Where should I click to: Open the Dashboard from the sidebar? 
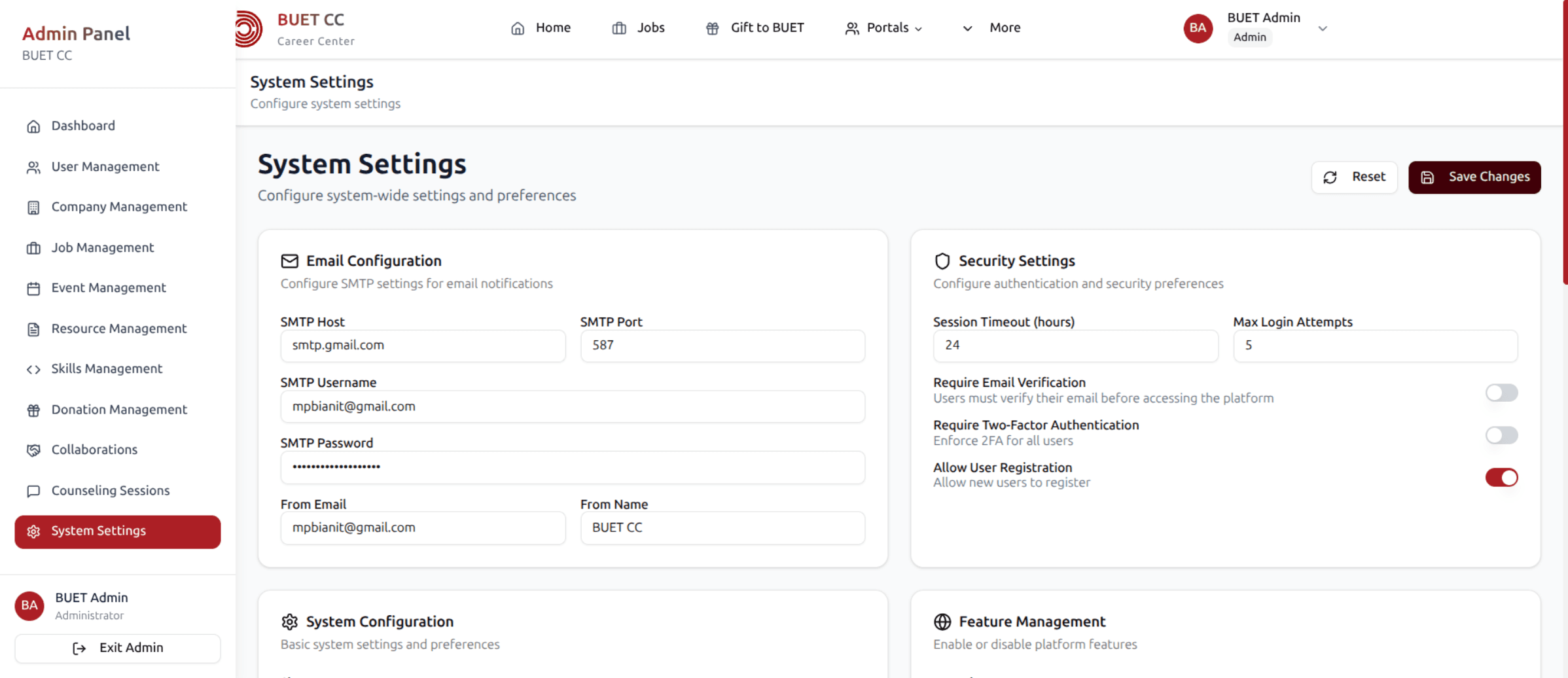pyautogui.click(x=83, y=126)
